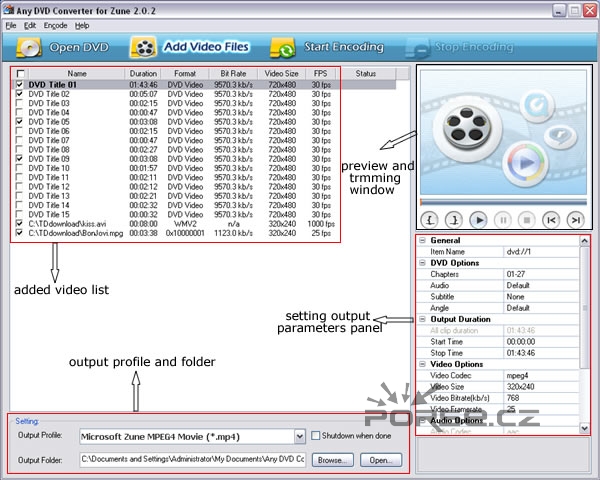Set trim end with right bracket button
Screen dimensions: 600x480
pyautogui.click(x=454, y=220)
